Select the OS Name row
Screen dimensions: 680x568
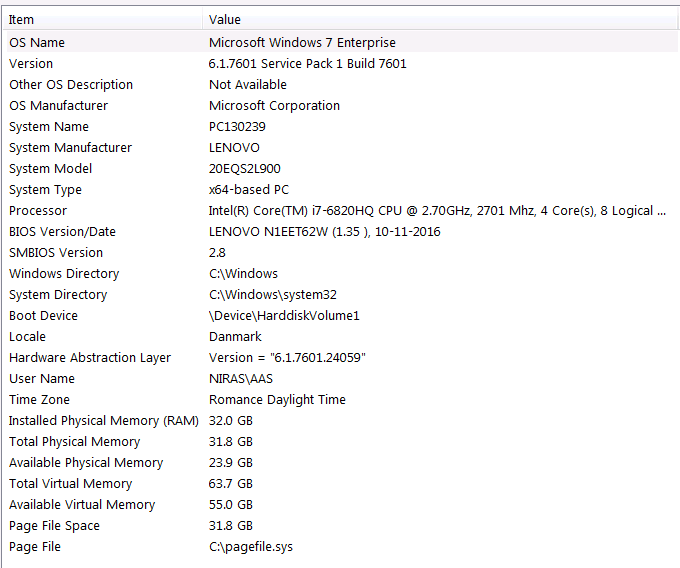342,42
